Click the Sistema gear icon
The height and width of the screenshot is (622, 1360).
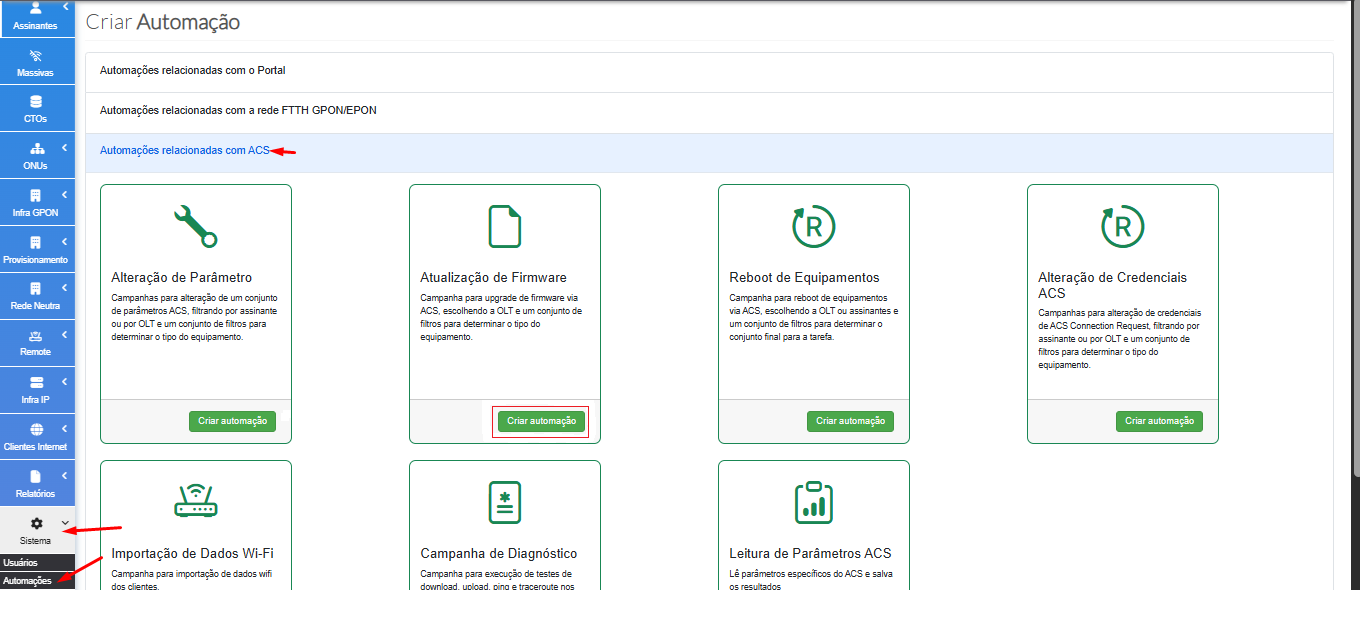coord(36,523)
